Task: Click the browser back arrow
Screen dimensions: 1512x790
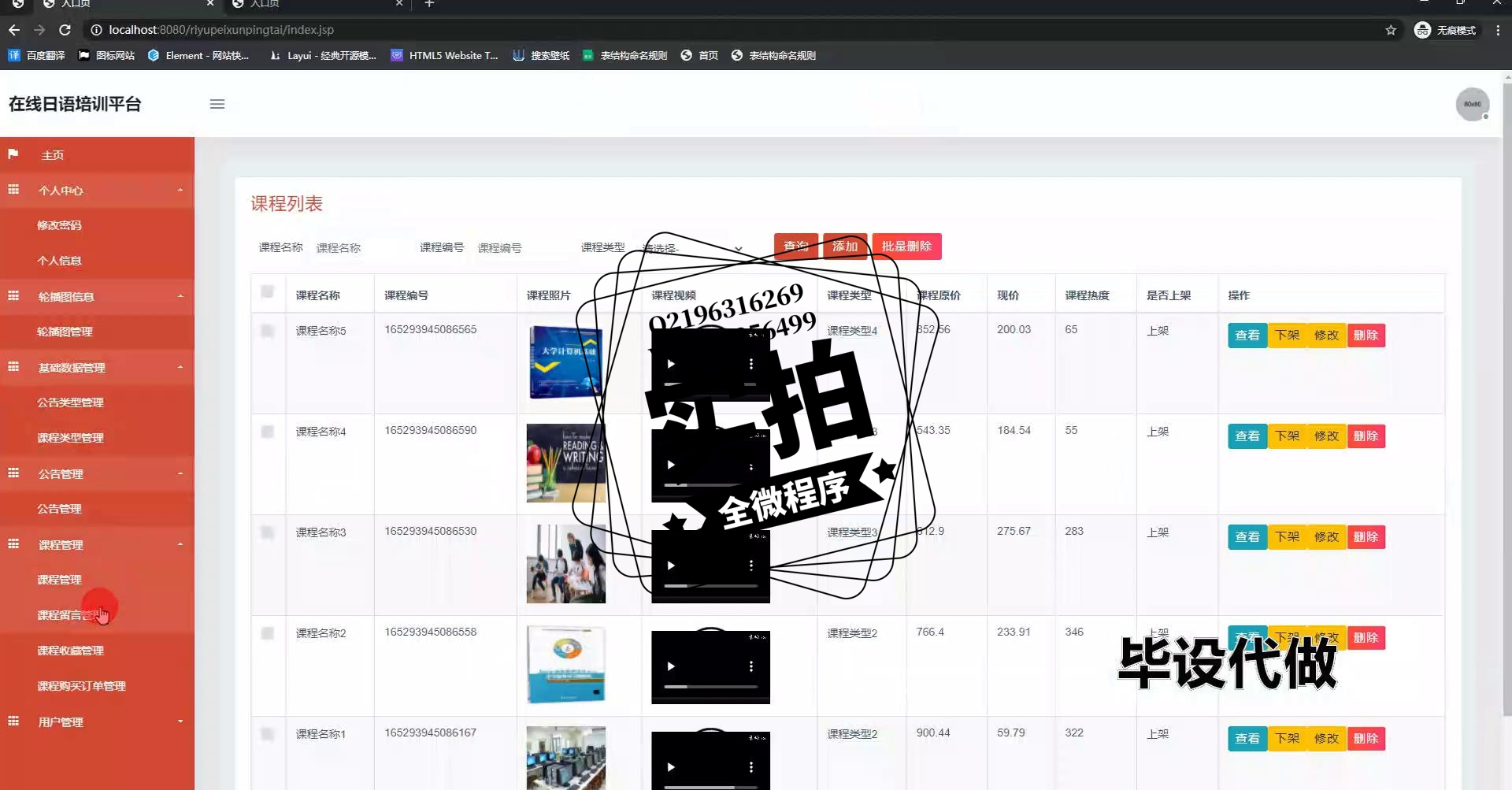Action: (x=14, y=30)
